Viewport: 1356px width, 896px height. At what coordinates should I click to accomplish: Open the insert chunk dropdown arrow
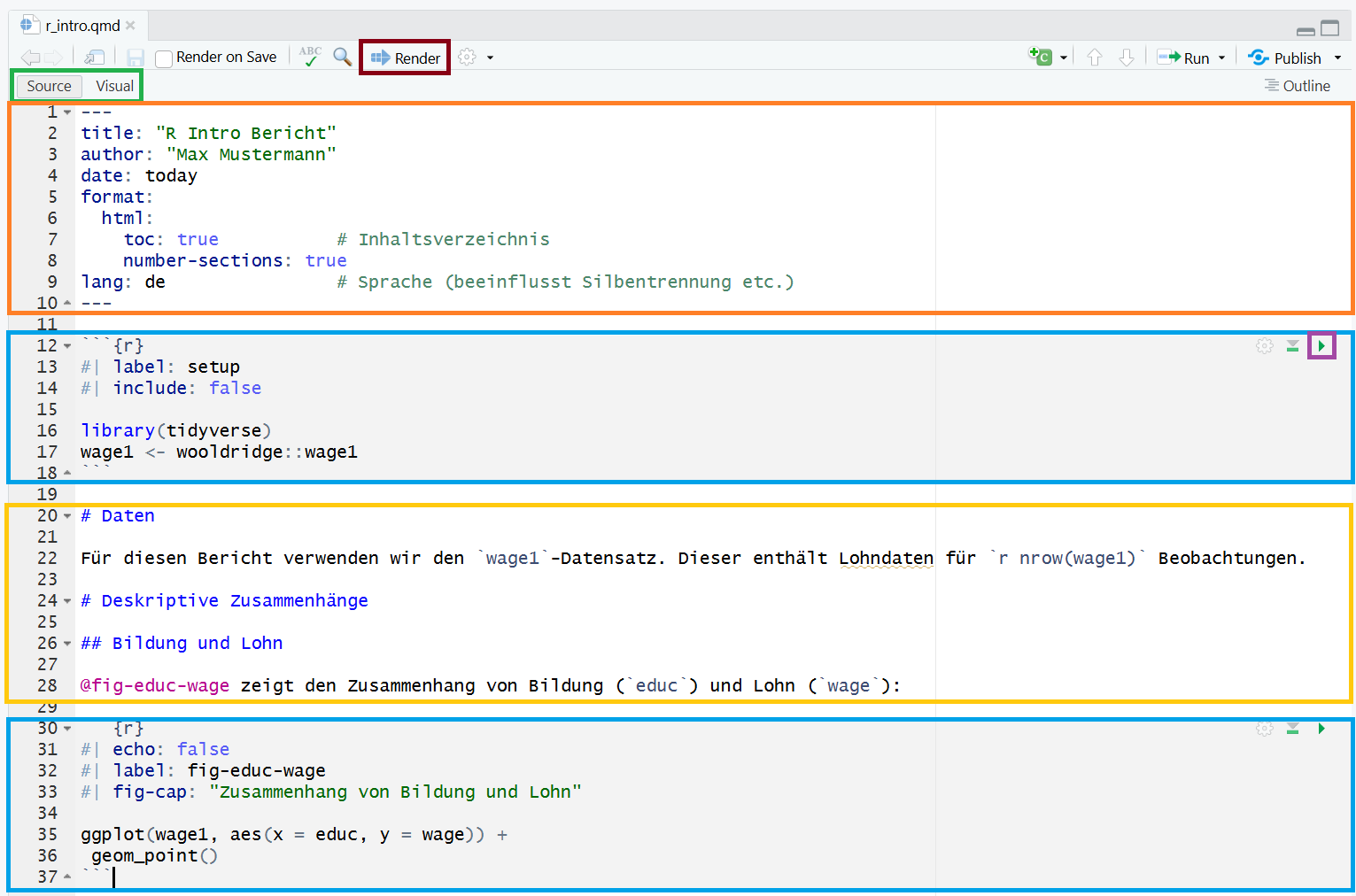(x=1064, y=58)
